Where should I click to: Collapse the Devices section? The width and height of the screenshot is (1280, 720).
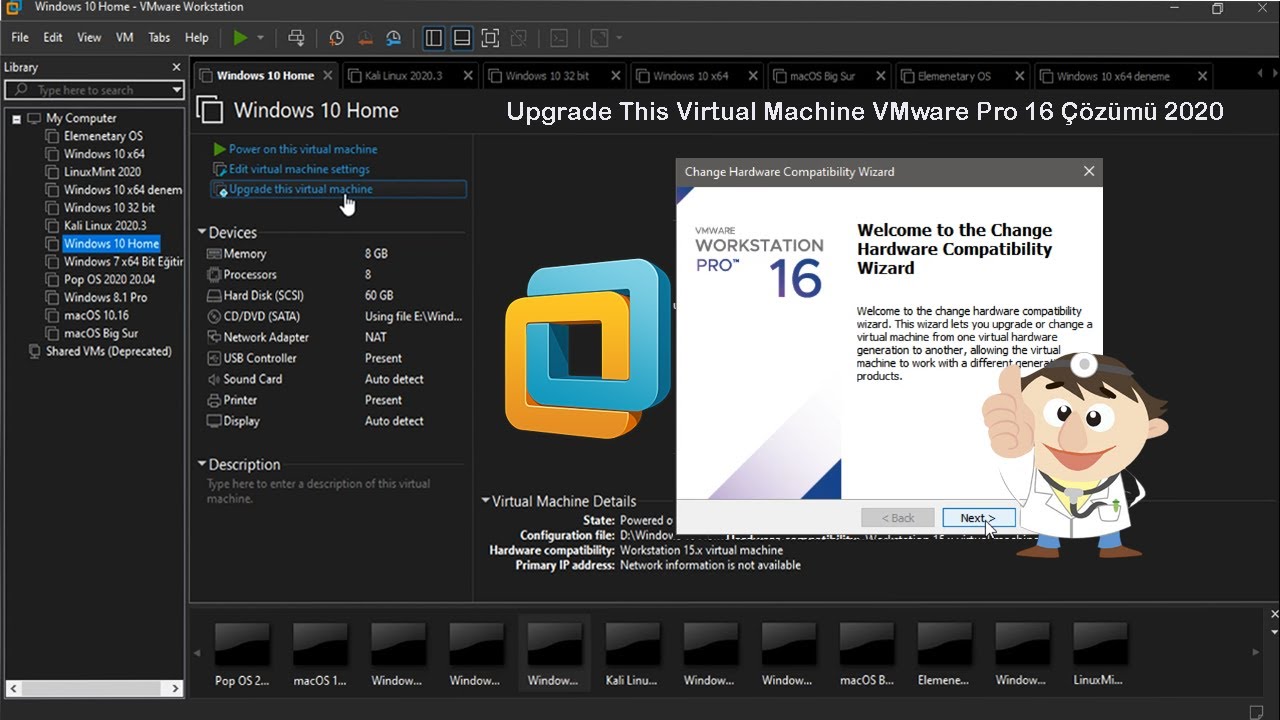[x=202, y=232]
